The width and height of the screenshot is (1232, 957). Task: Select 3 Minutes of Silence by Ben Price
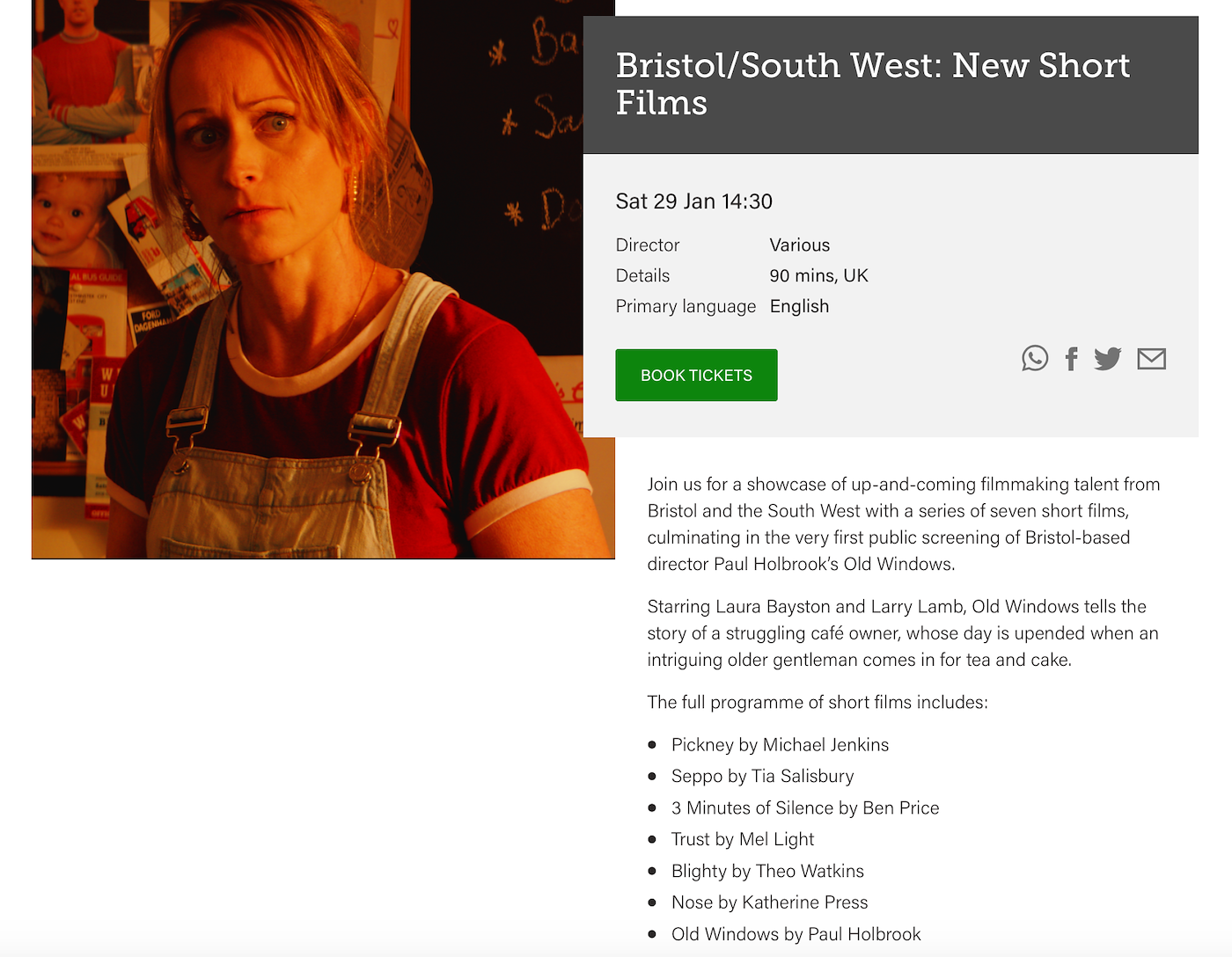click(805, 808)
